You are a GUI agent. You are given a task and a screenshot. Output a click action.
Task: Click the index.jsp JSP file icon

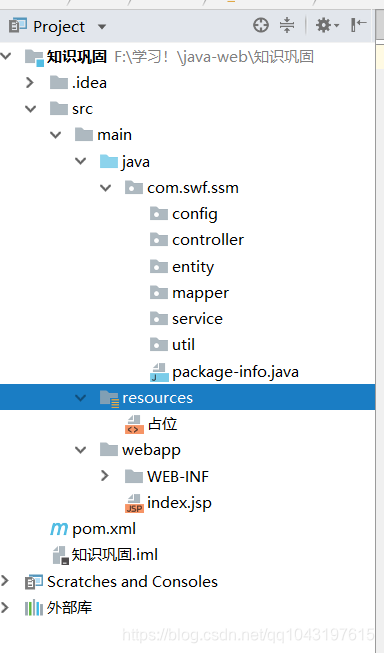[134, 503]
